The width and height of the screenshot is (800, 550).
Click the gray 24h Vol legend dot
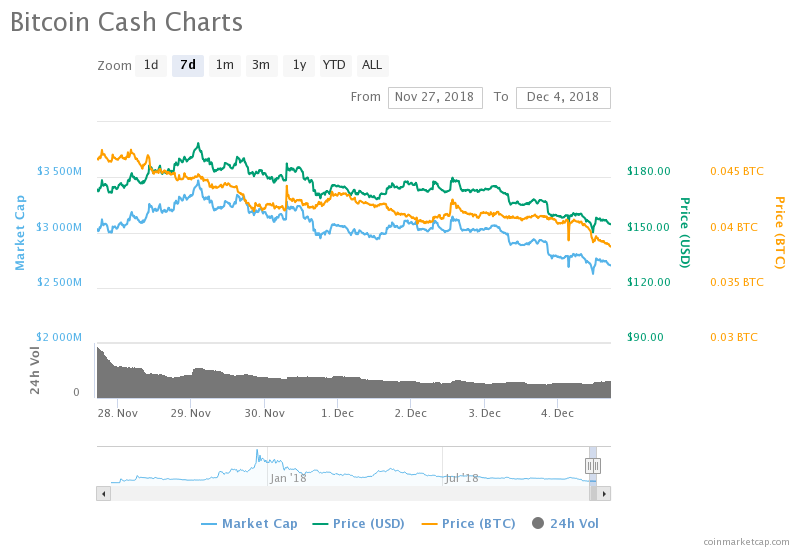point(538,523)
